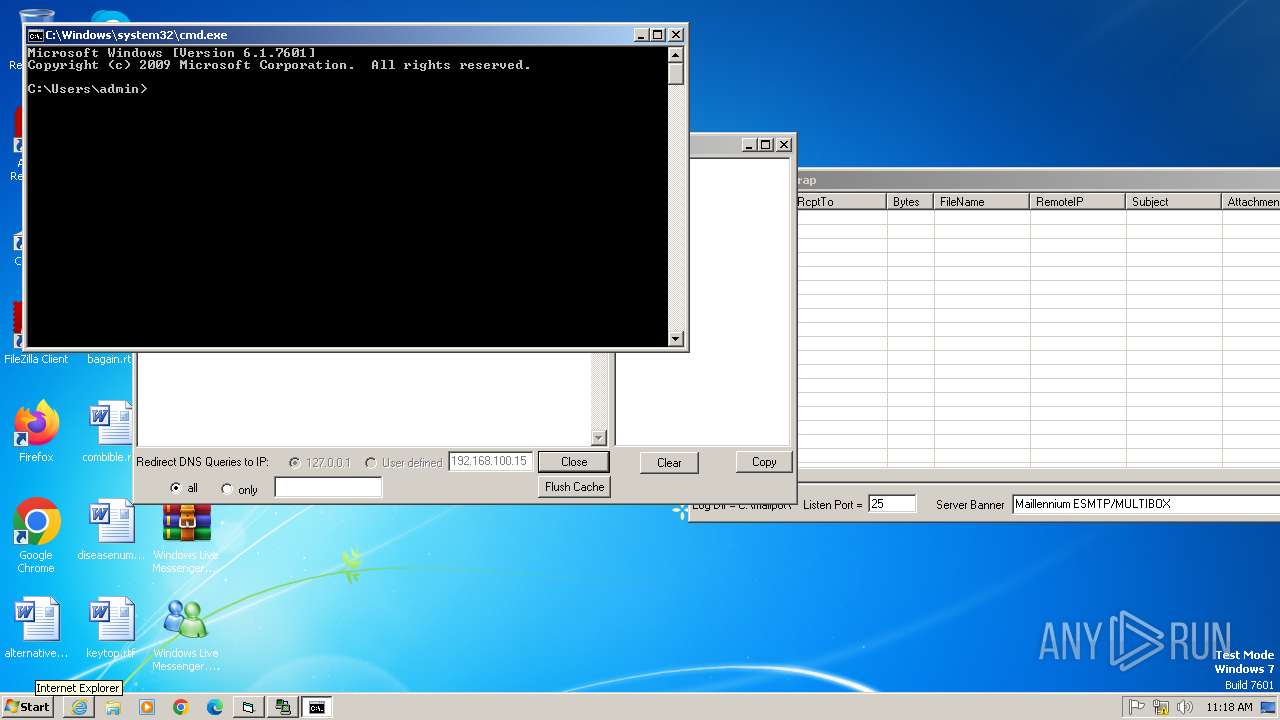Viewport: 1280px width, 720px height.
Task: Click the Close button in DNS window
Action: click(574, 462)
